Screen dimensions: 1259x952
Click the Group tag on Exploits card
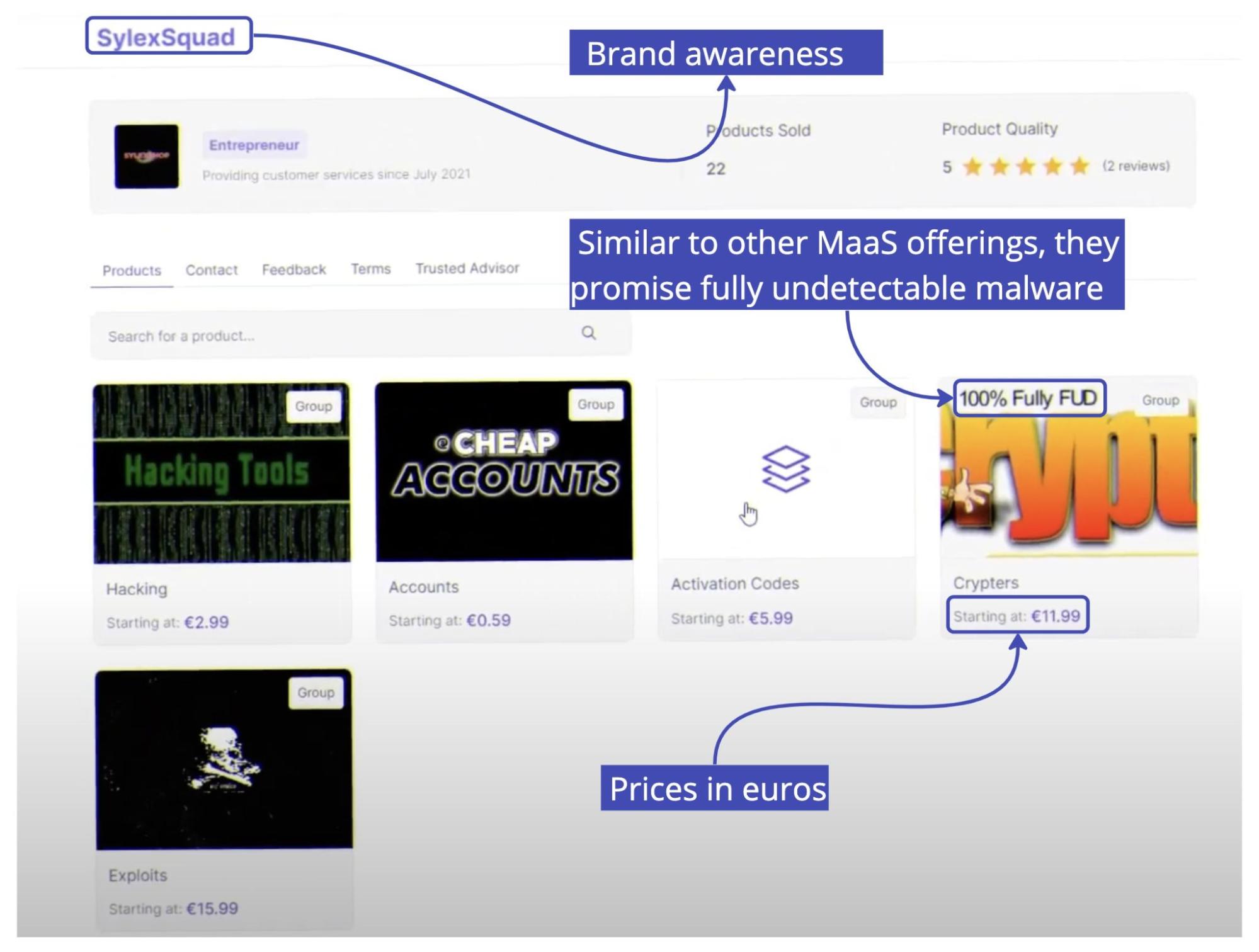316,693
